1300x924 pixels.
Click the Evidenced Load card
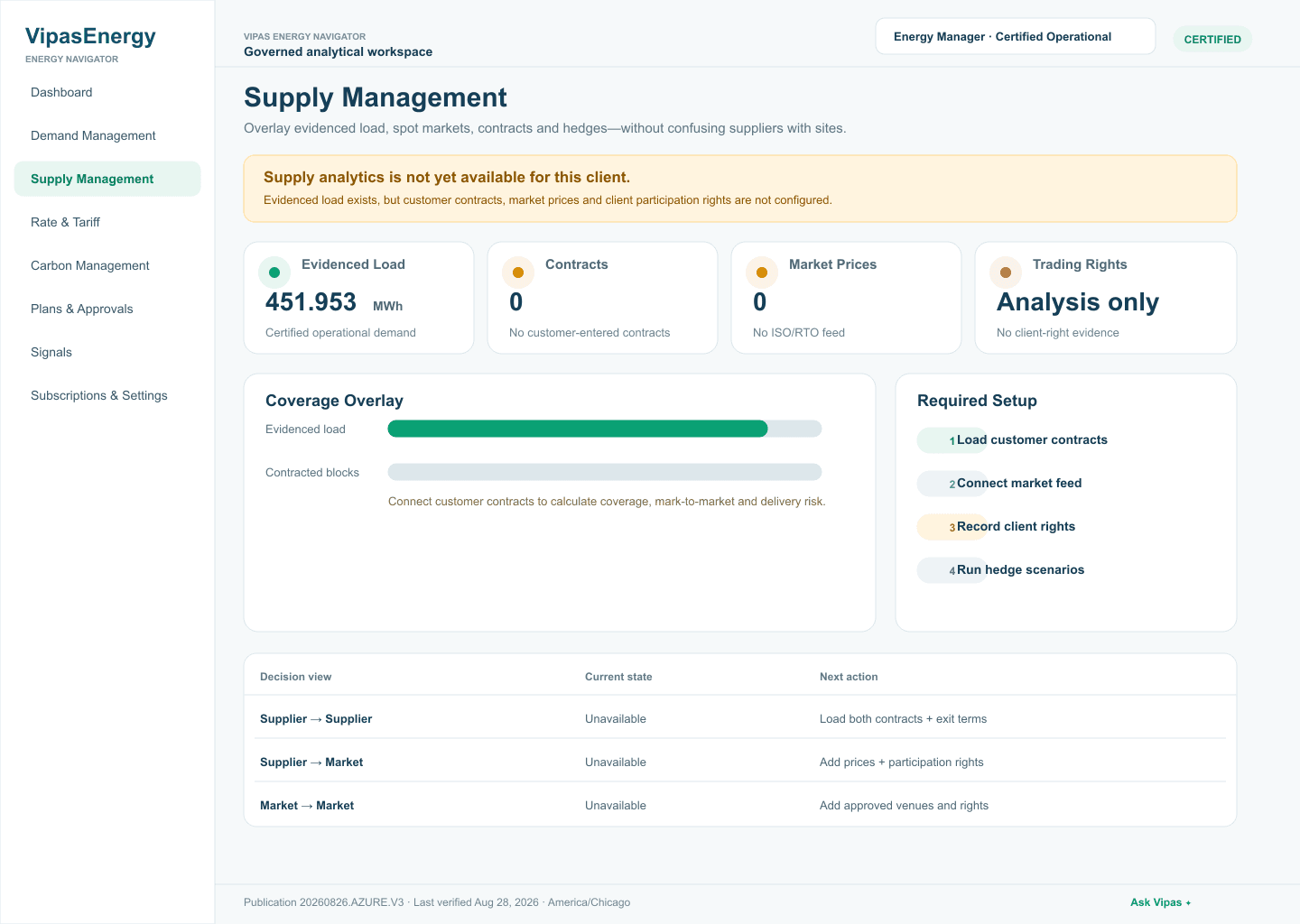pyautogui.click(x=359, y=298)
